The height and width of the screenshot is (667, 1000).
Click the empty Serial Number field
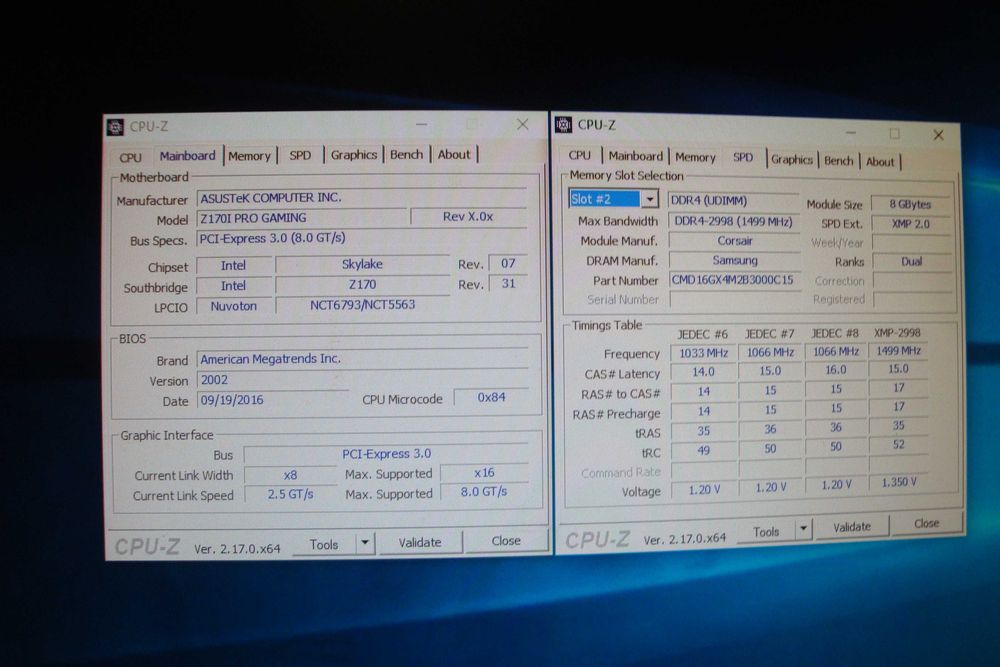coord(735,300)
